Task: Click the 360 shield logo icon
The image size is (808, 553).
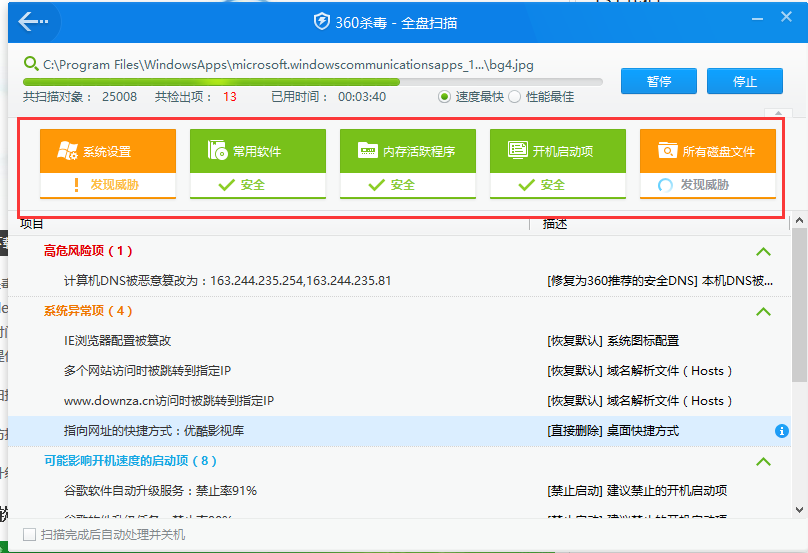Action: [322, 22]
